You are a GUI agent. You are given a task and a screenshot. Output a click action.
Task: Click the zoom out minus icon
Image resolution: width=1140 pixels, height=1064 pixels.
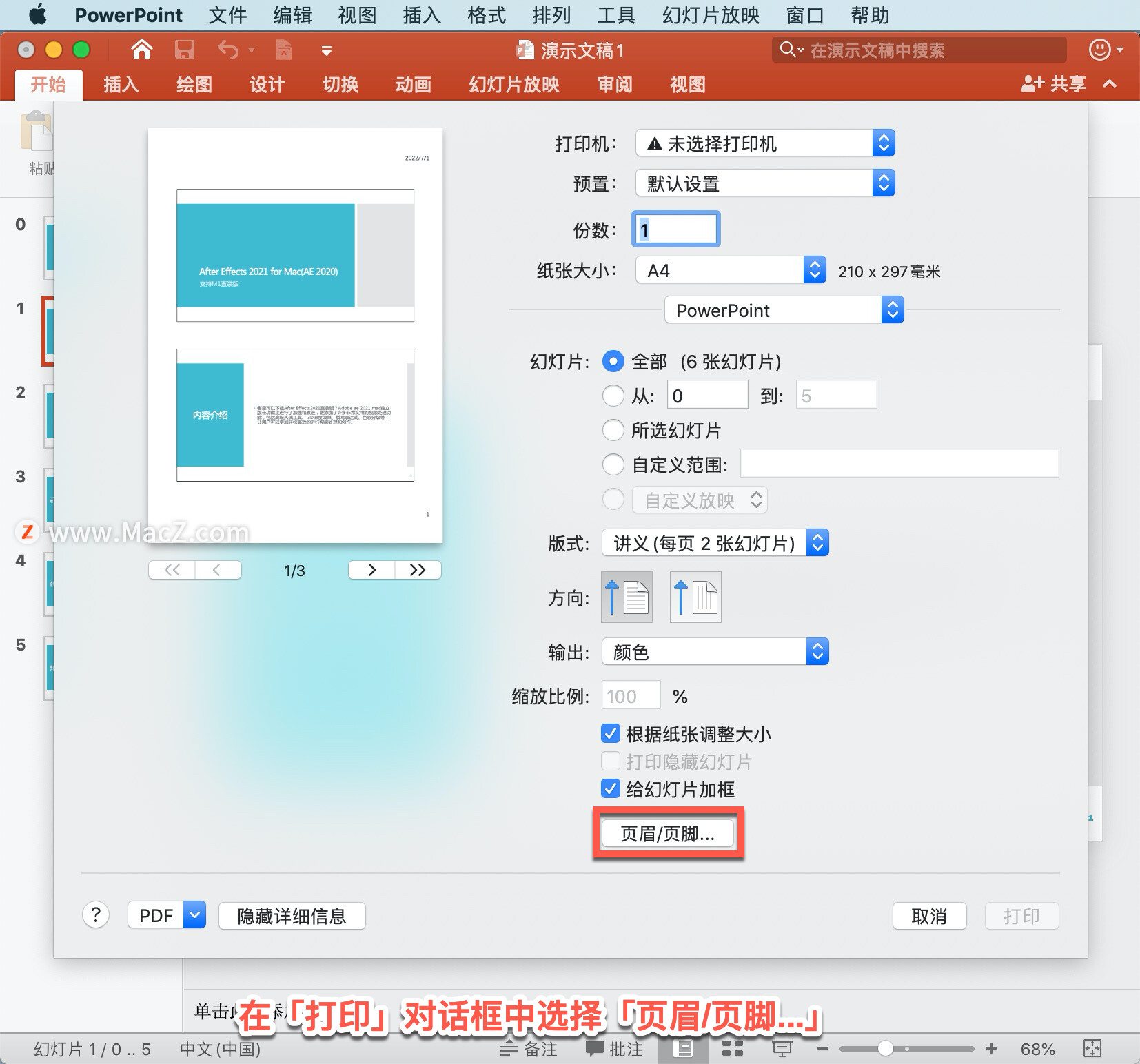[822, 1049]
